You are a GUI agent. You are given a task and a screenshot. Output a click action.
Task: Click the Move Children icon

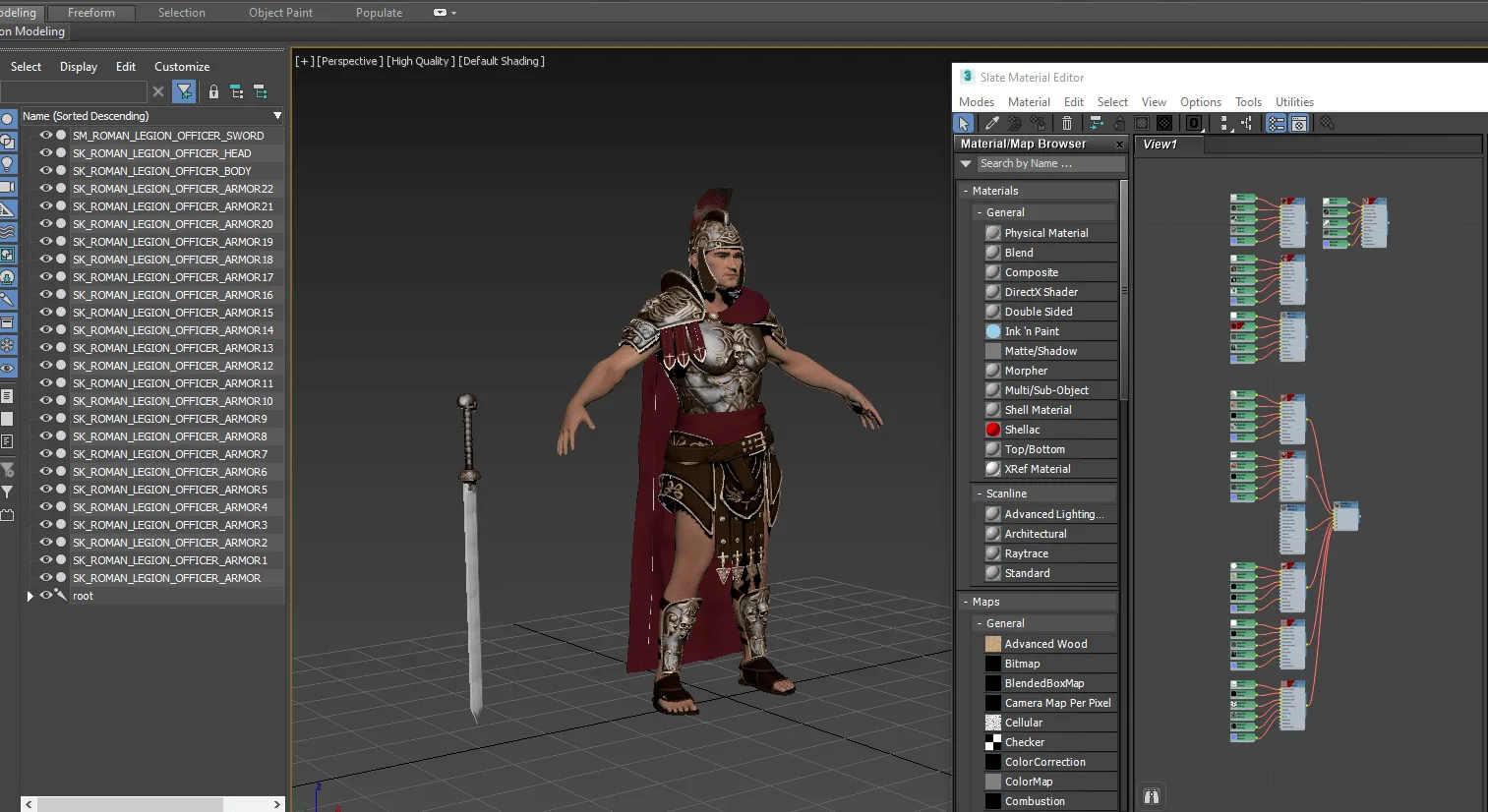1096,123
